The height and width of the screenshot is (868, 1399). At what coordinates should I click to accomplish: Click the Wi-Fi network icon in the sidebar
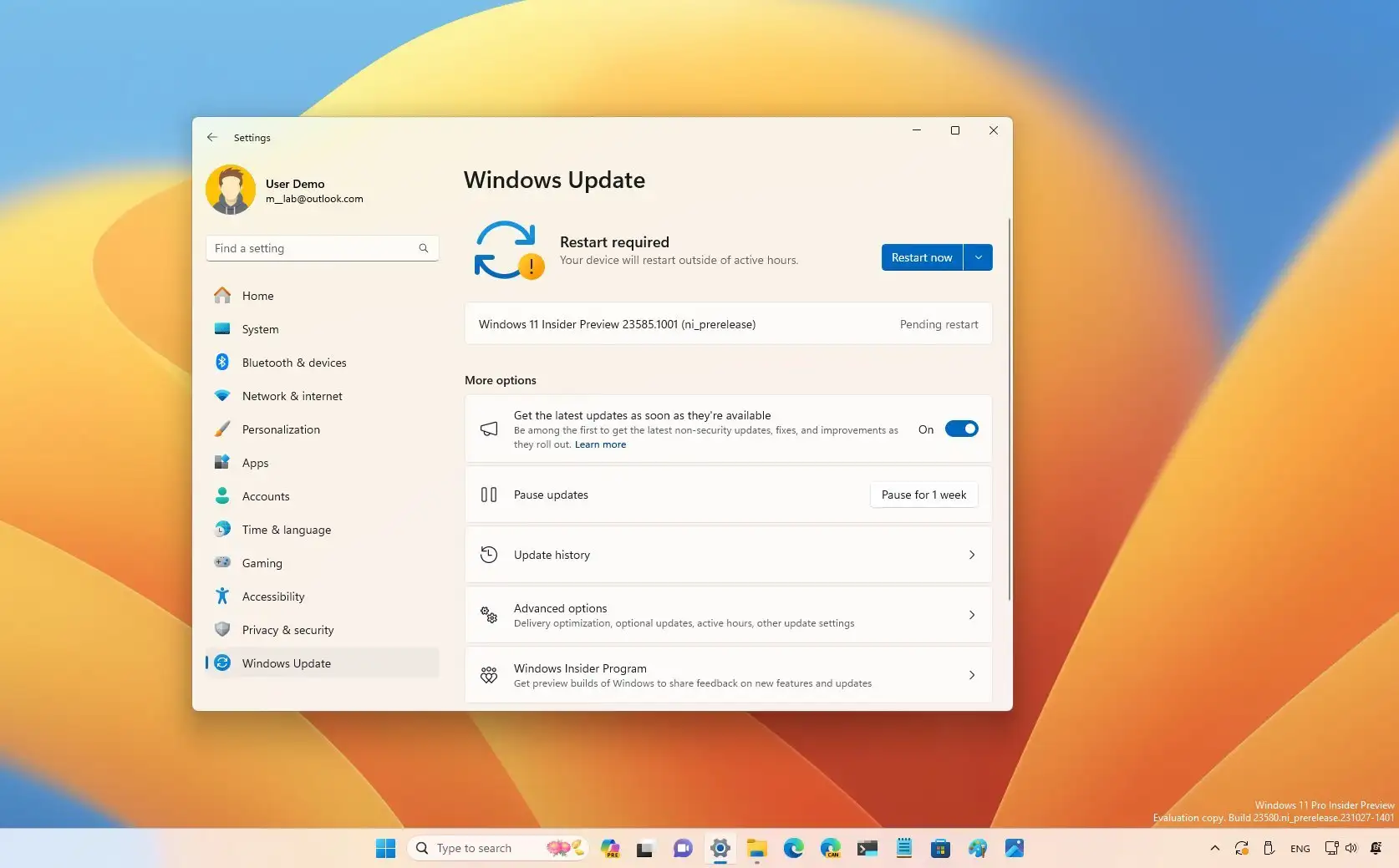click(x=222, y=395)
